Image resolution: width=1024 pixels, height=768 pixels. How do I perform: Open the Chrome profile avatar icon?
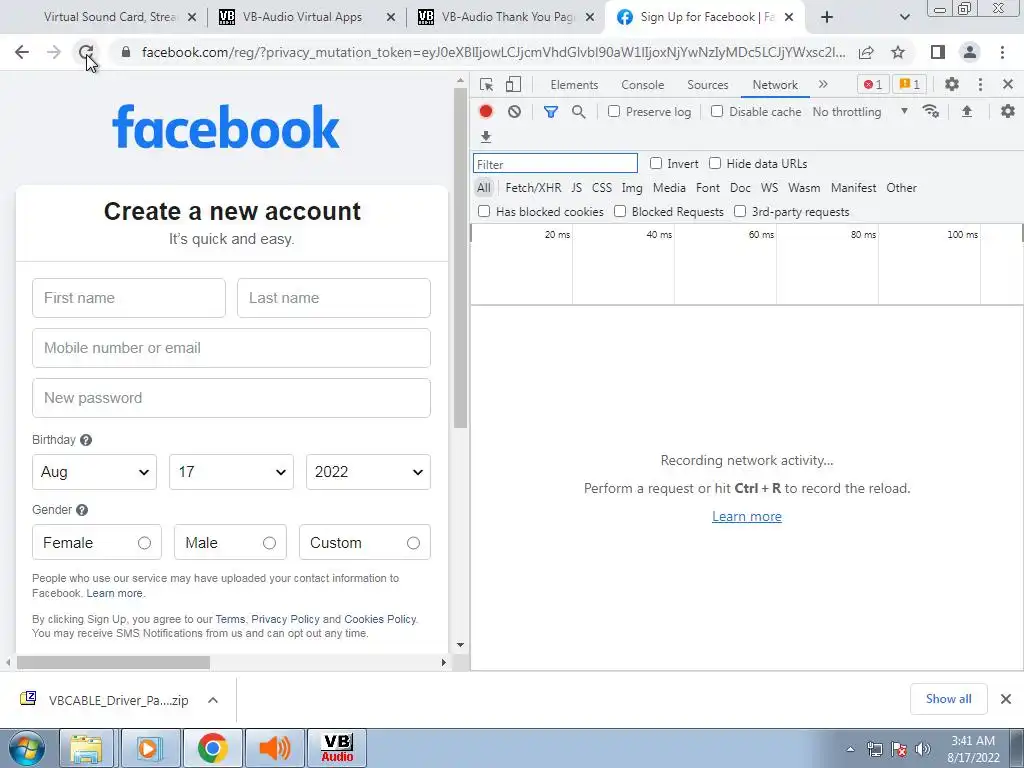[x=970, y=52]
